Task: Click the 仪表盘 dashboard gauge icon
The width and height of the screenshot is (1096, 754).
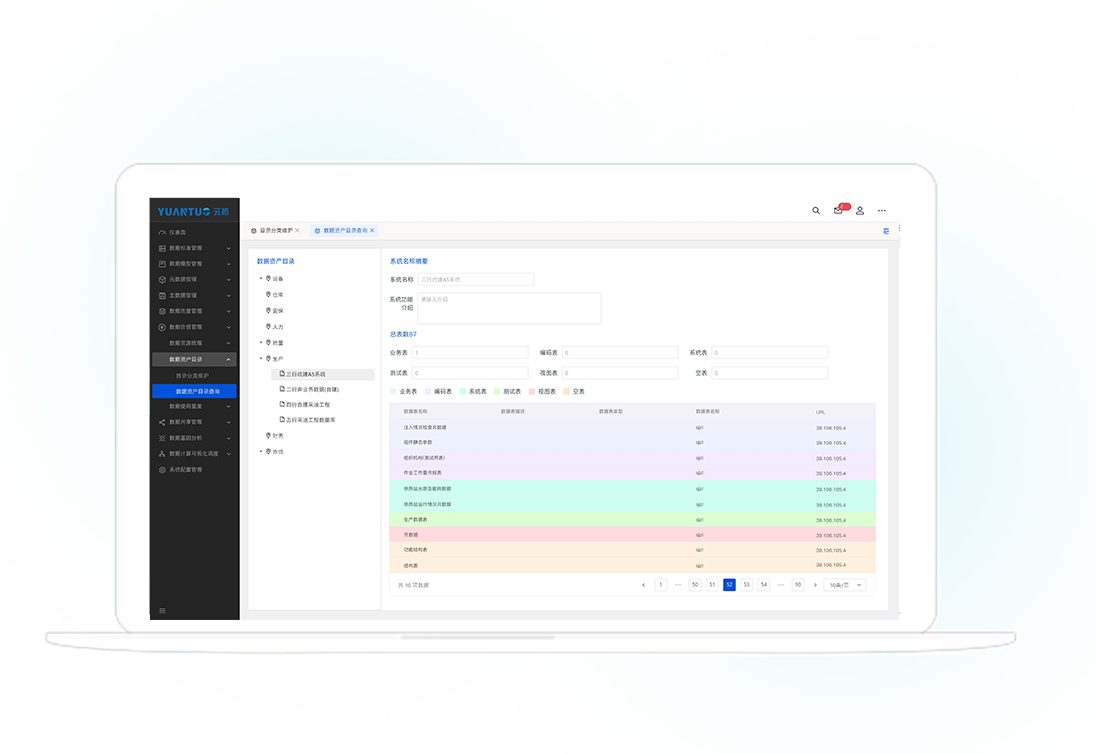Action: pyautogui.click(x=162, y=233)
